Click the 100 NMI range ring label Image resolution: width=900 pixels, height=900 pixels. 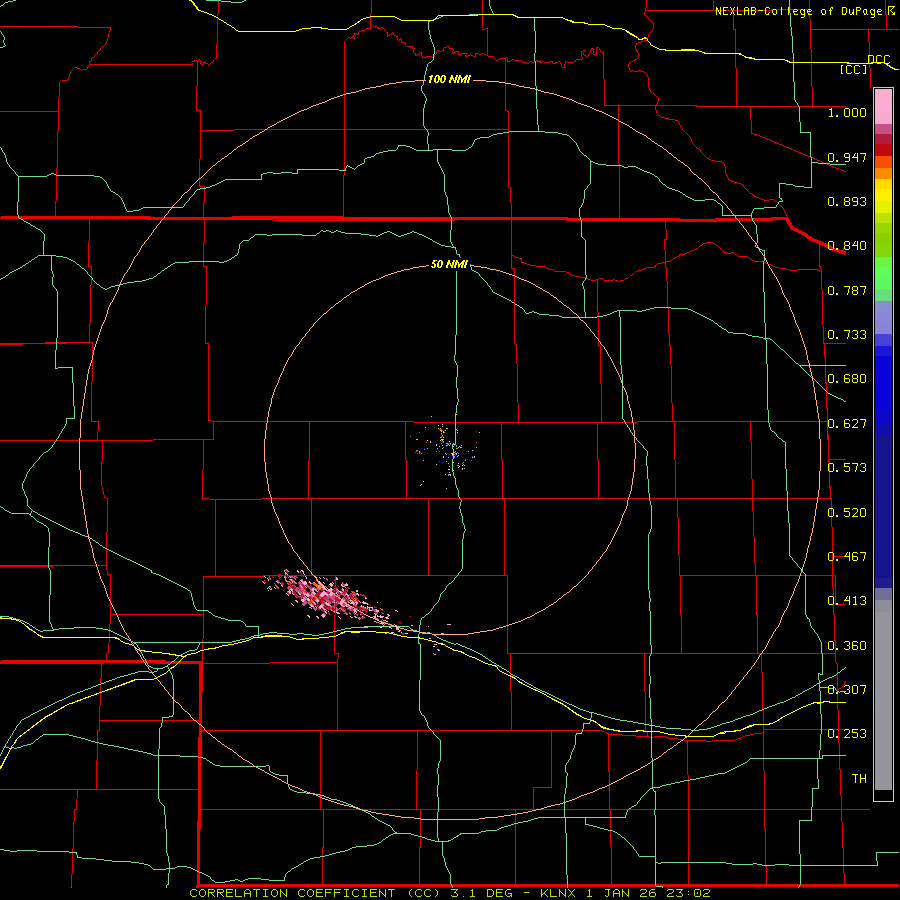point(449,79)
